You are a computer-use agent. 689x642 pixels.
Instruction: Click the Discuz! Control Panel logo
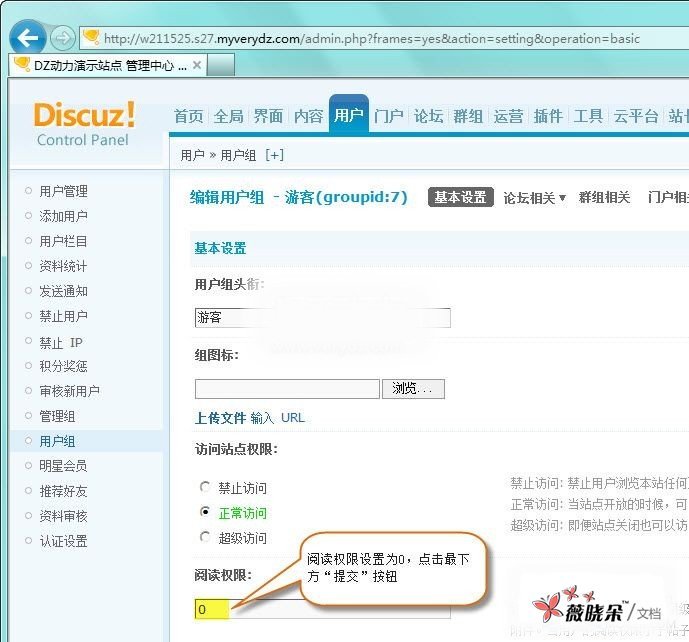tap(84, 124)
